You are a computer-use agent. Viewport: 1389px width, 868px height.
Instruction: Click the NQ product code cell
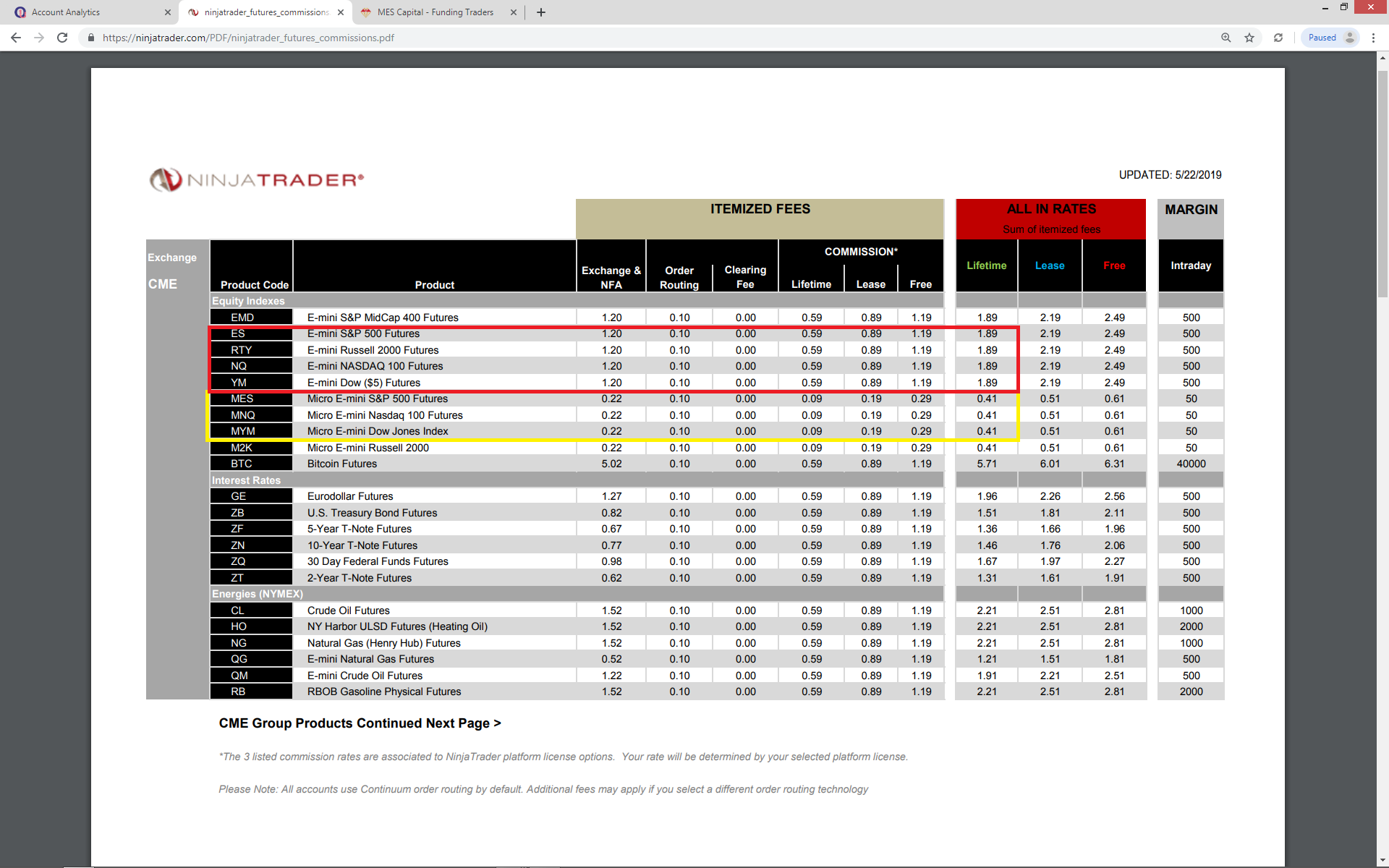251,366
